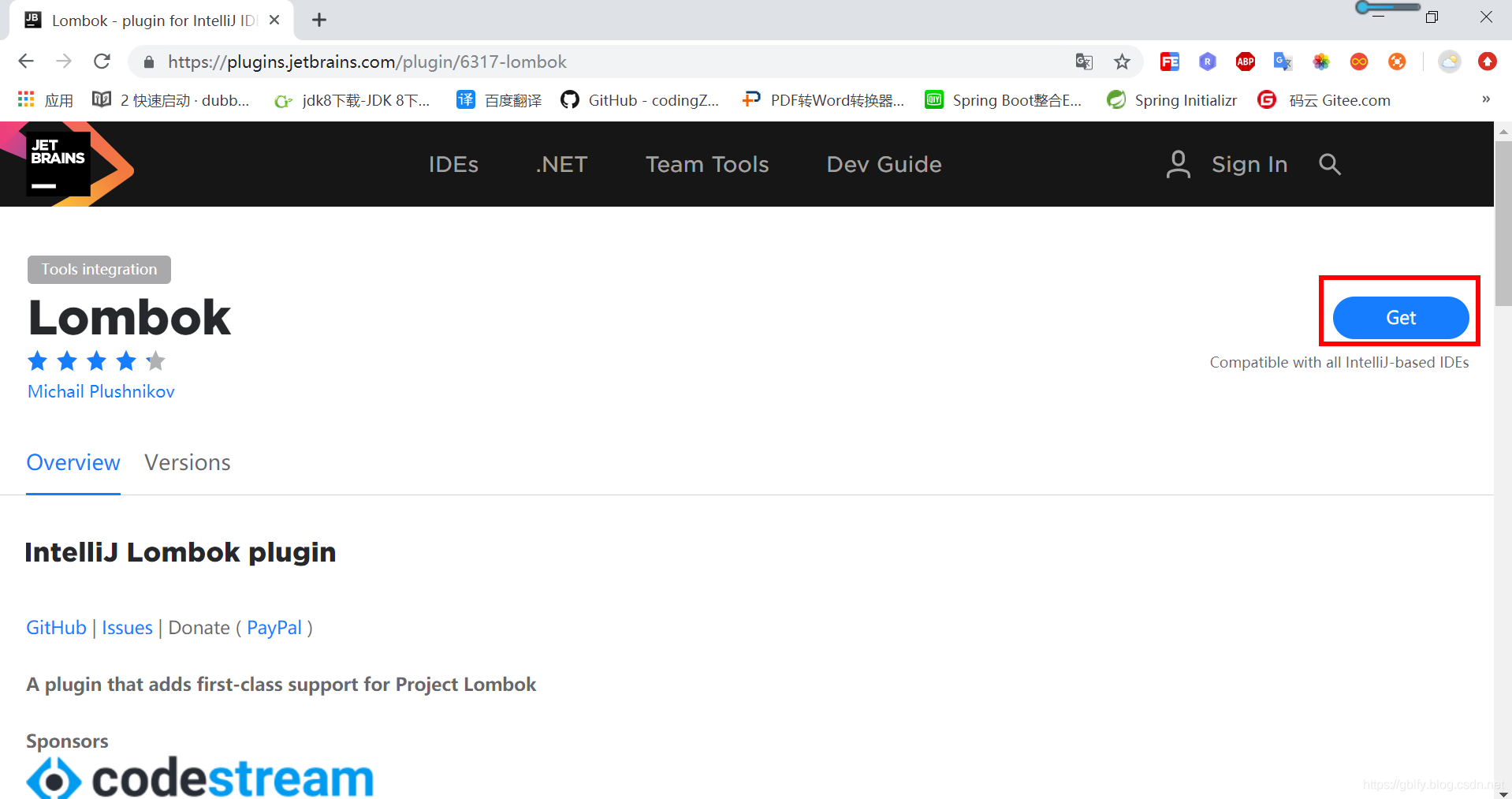
Task: Open the jdk8 download bookmark
Action: pyautogui.click(x=352, y=100)
